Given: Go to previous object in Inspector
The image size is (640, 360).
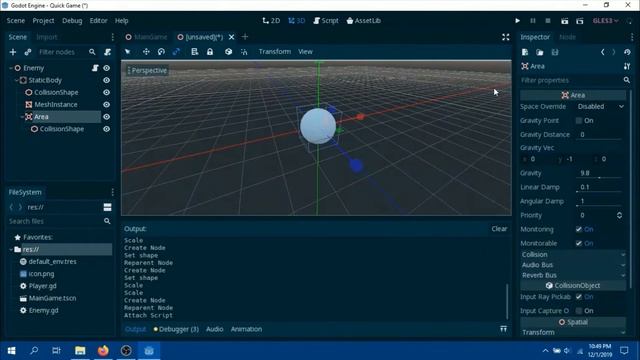Looking at the screenshot, I should [x=602, y=52].
